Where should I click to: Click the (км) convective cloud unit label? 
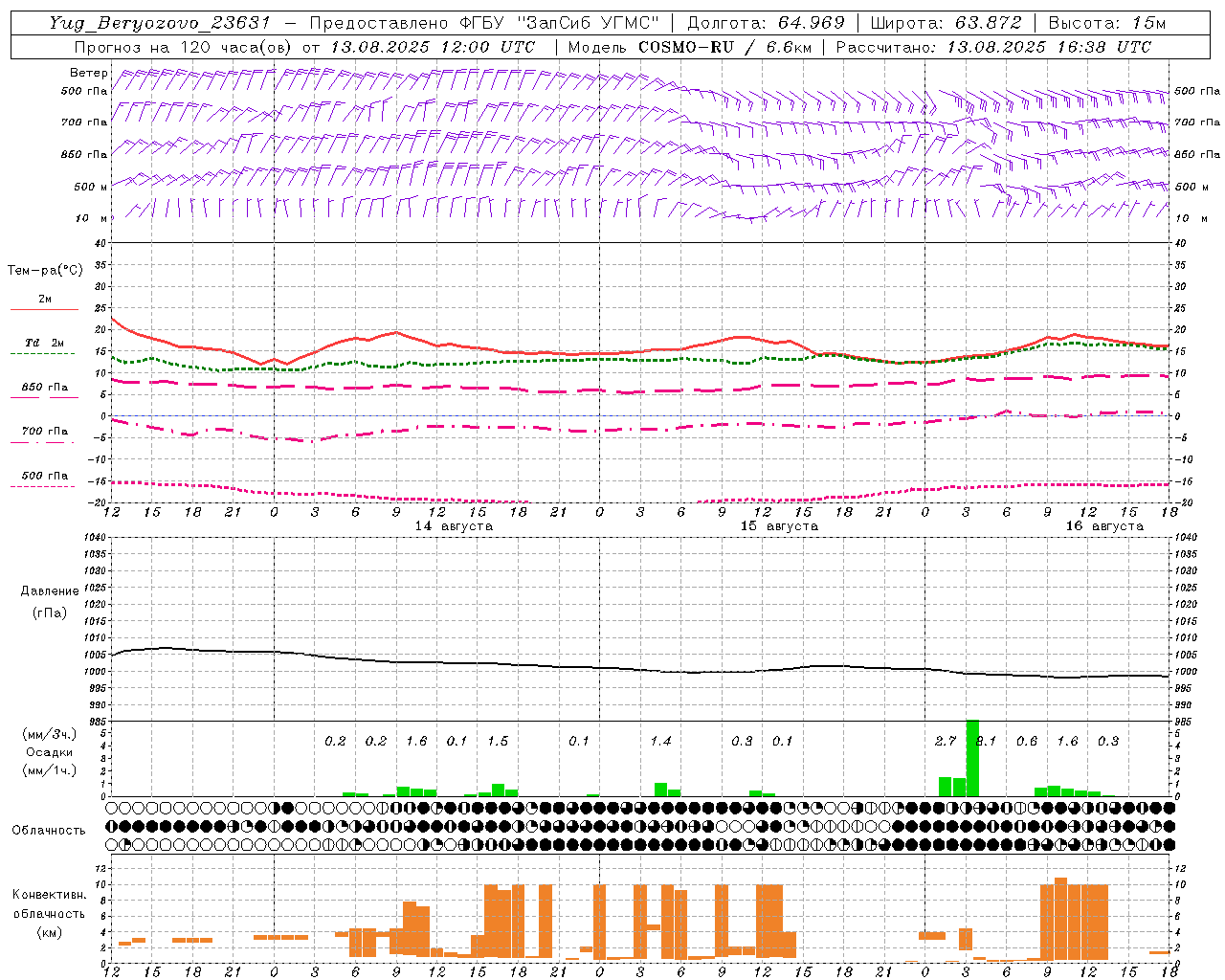point(50,932)
